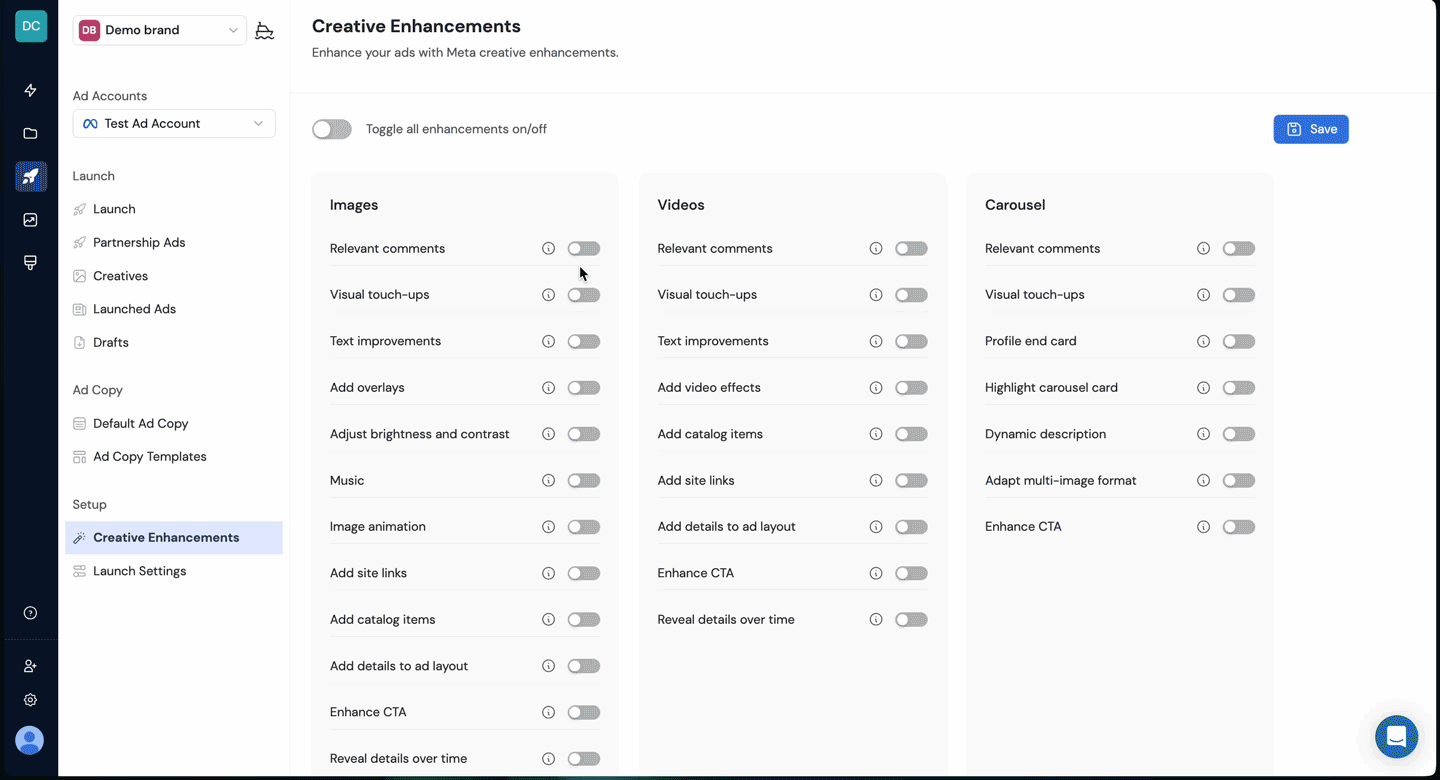Click the Carousel section heading

(1015, 205)
